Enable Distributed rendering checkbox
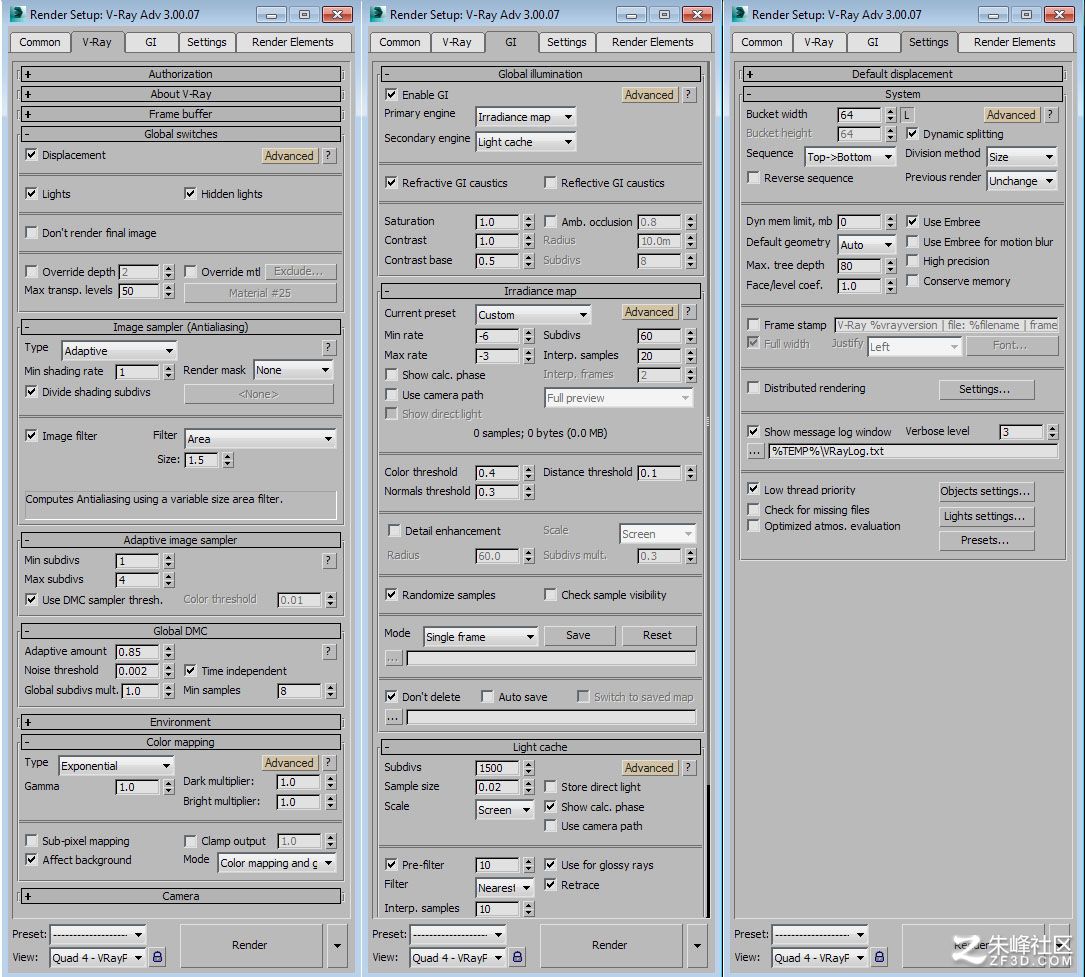 753,387
